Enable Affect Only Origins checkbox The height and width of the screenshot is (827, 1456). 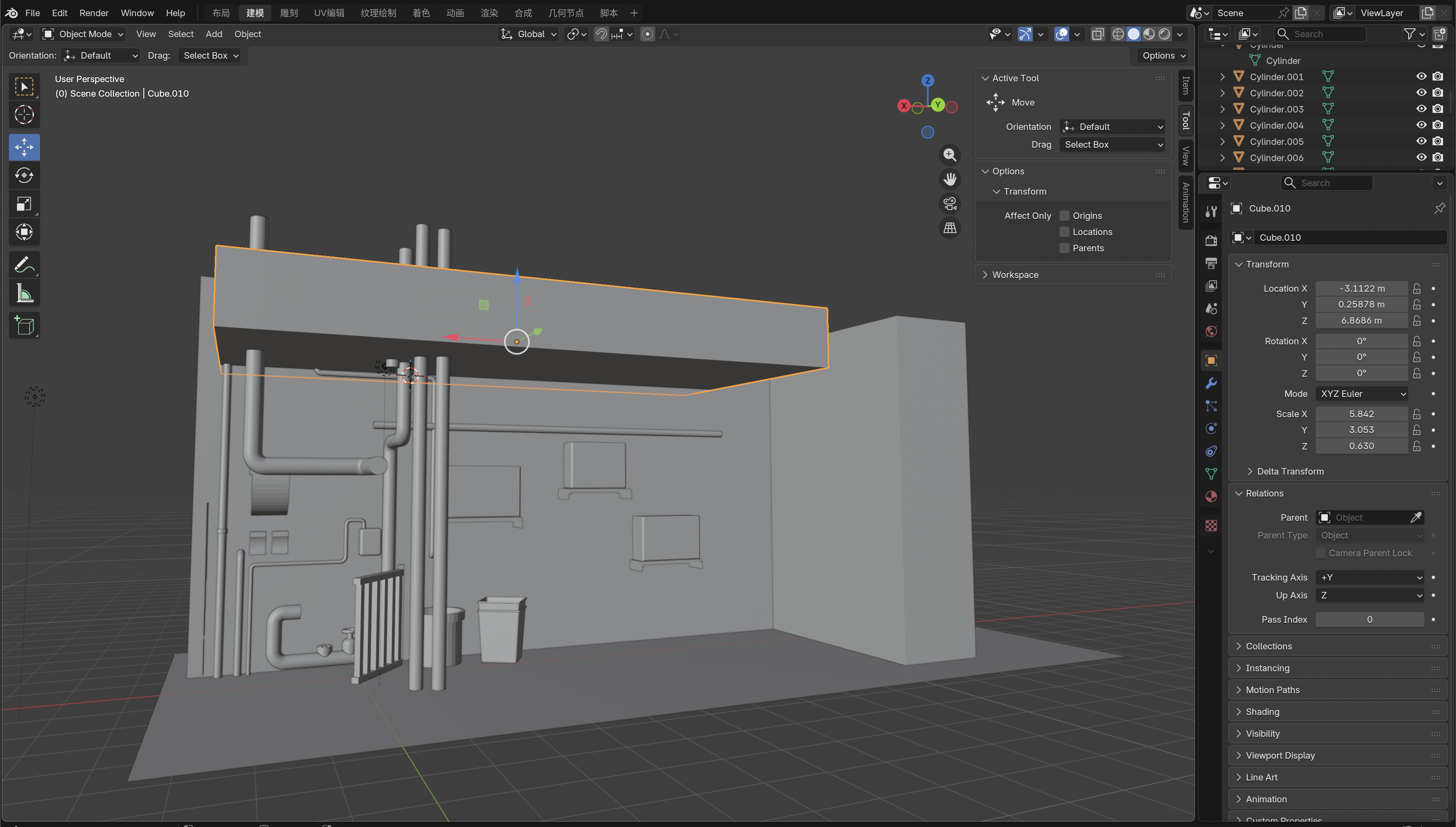click(1064, 216)
